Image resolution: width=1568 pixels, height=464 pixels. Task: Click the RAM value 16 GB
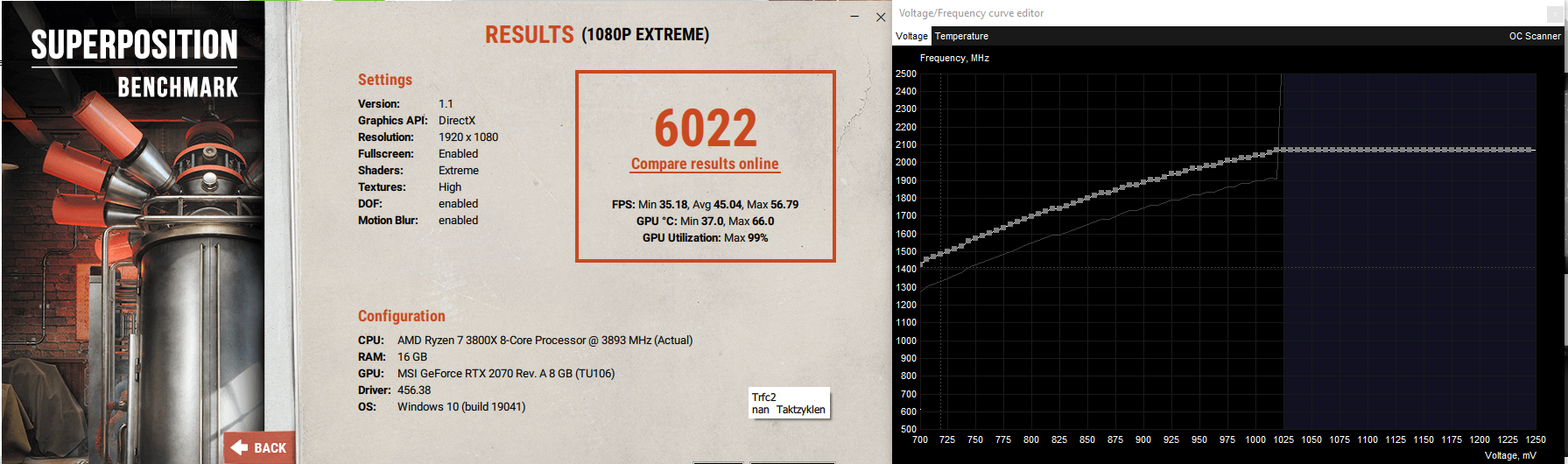click(412, 356)
